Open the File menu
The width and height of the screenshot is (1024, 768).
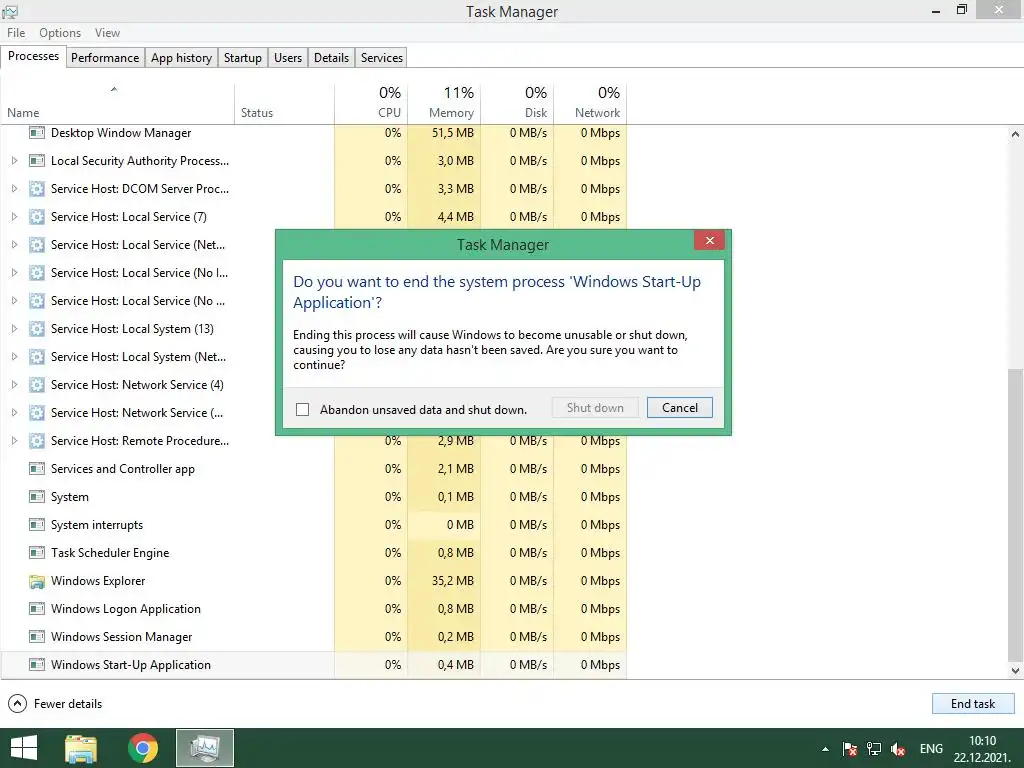[x=16, y=33]
